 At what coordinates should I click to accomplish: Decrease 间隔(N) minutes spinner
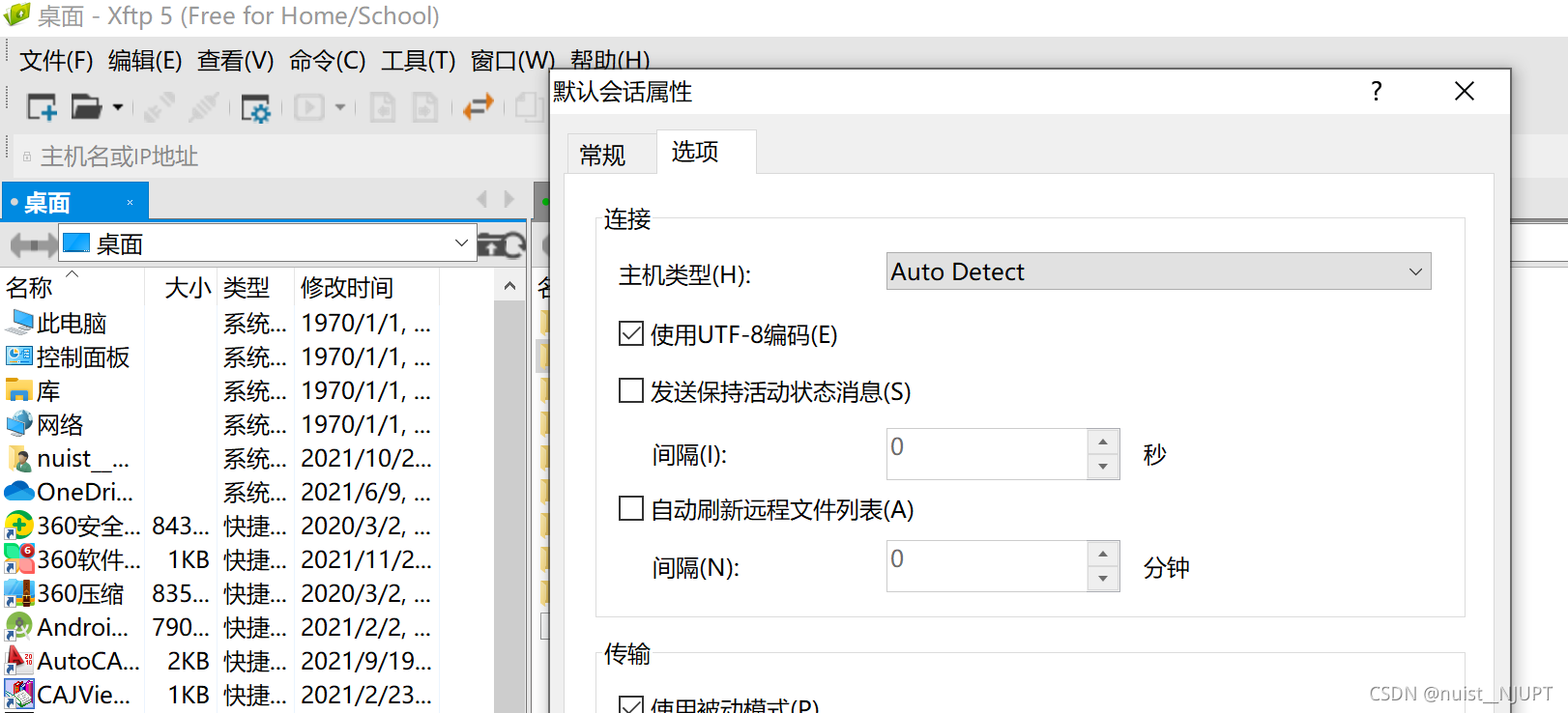1103,579
